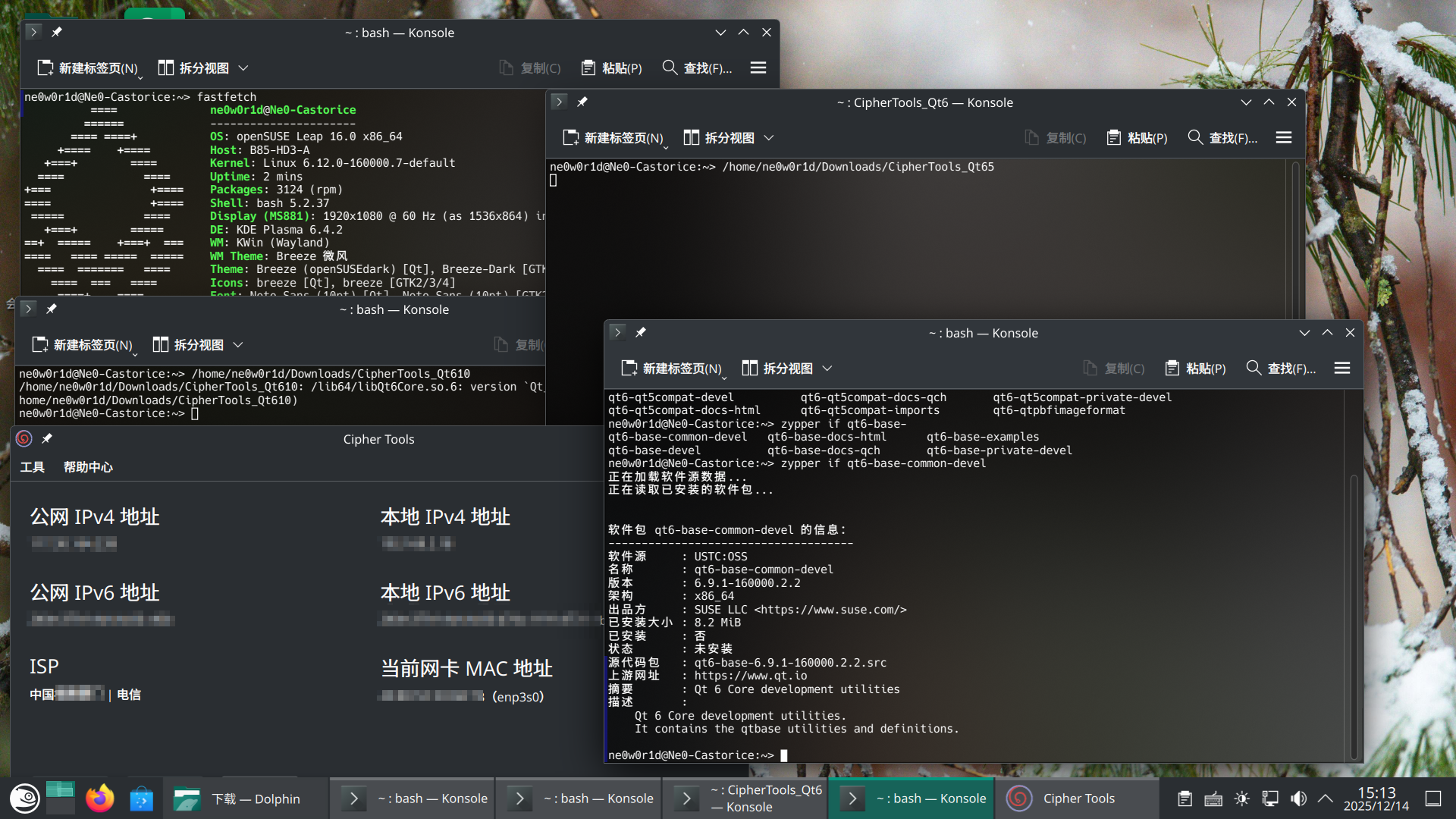Expand 拆分视图 dropdown in top-left Konsole

pos(243,67)
